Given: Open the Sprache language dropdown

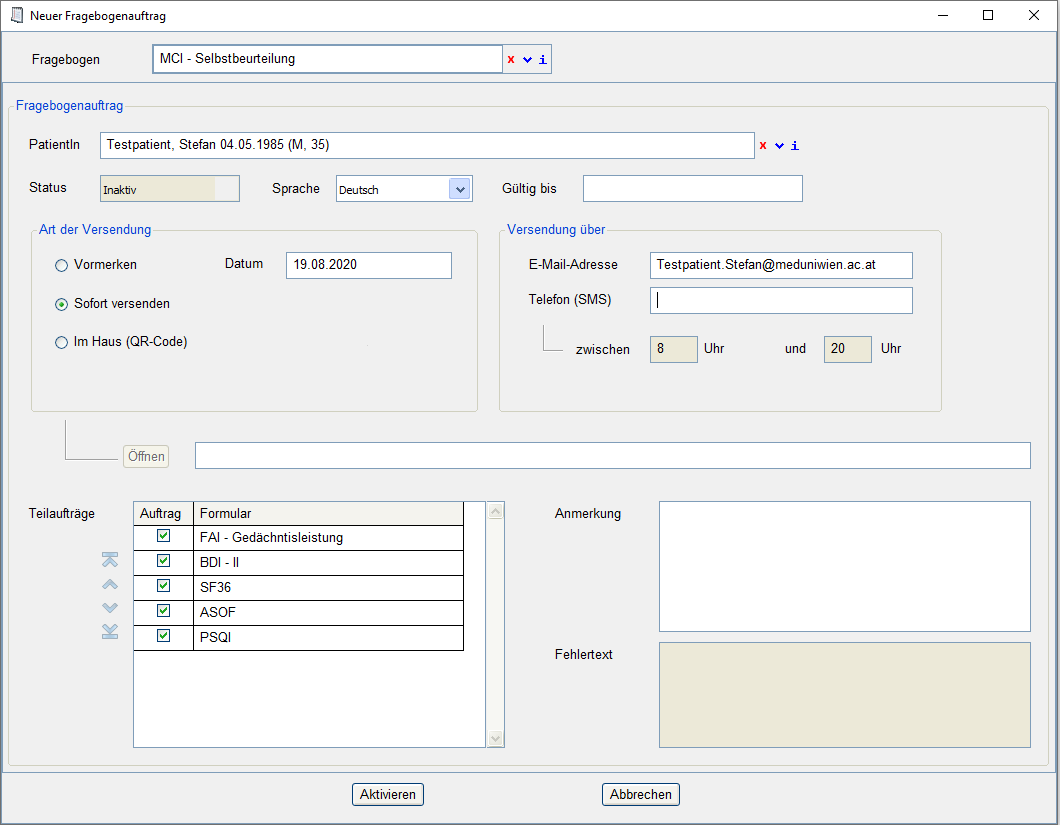Looking at the screenshot, I should 460,189.
